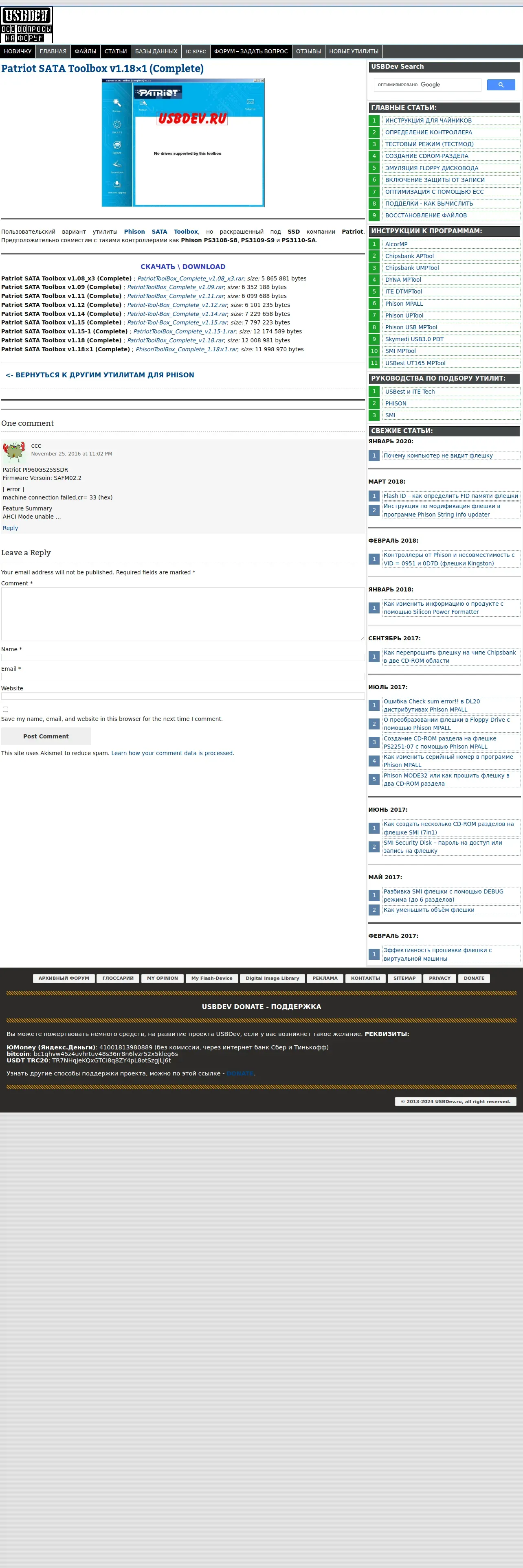The width and height of the screenshot is (523, 1568).
Task: Click the КОНТАКТЫ footer button
Action: (365, 979)
